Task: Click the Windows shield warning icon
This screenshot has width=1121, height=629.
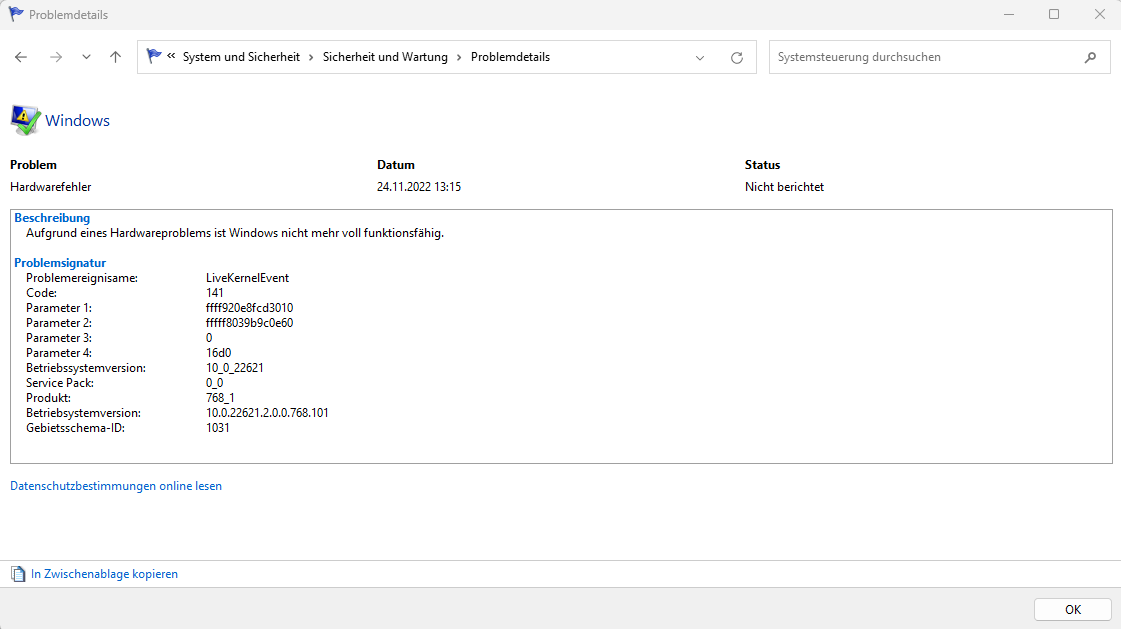Action: pos(25,119)
